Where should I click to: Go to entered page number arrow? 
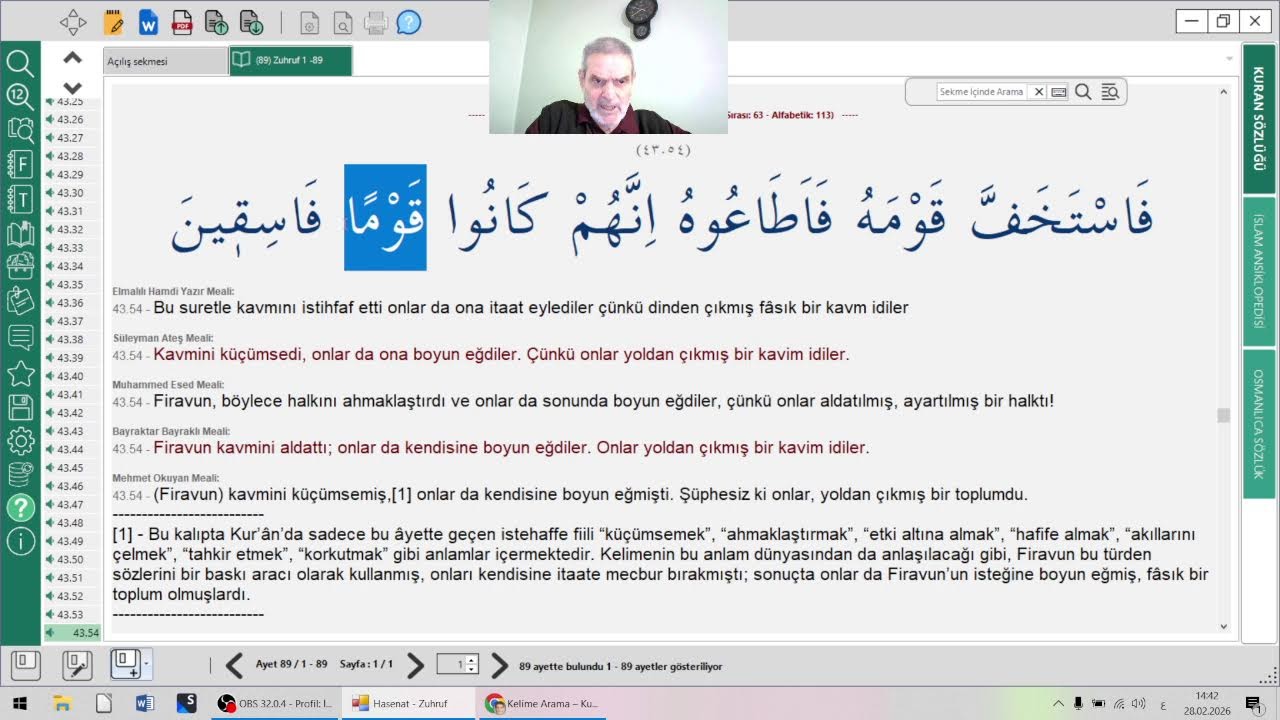(499, 665)
